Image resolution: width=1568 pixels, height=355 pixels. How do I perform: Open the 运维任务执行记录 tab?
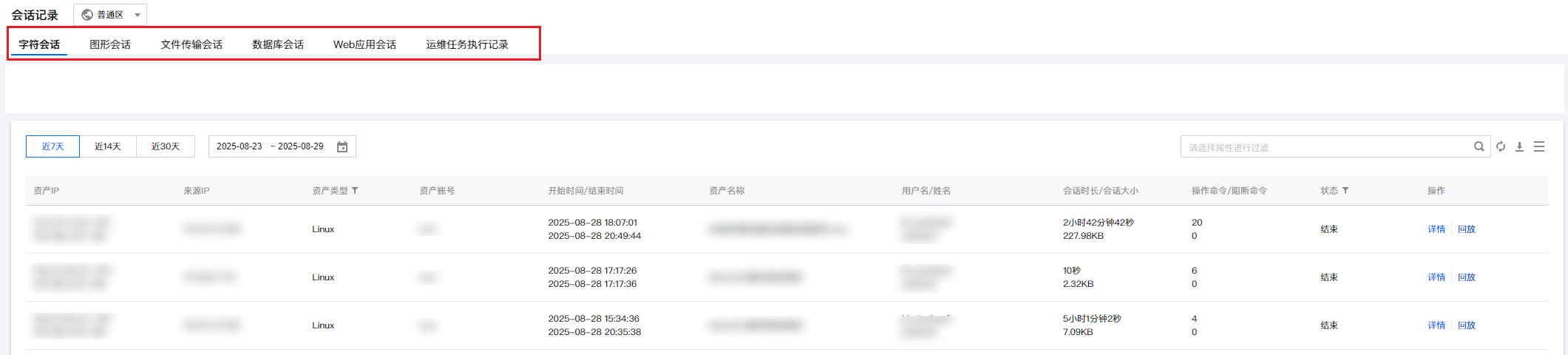pos(467,44)
